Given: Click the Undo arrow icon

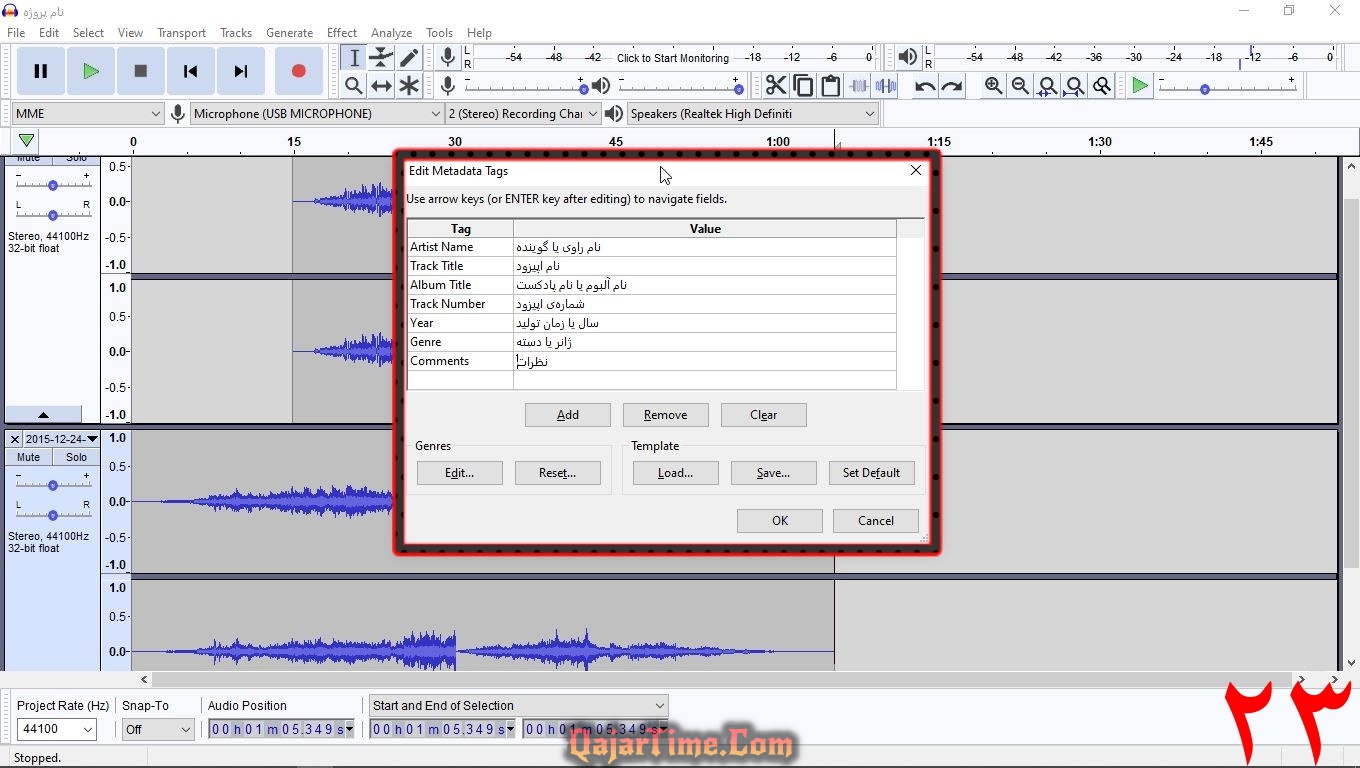Looking at the screenshot, I should (925, 86).
